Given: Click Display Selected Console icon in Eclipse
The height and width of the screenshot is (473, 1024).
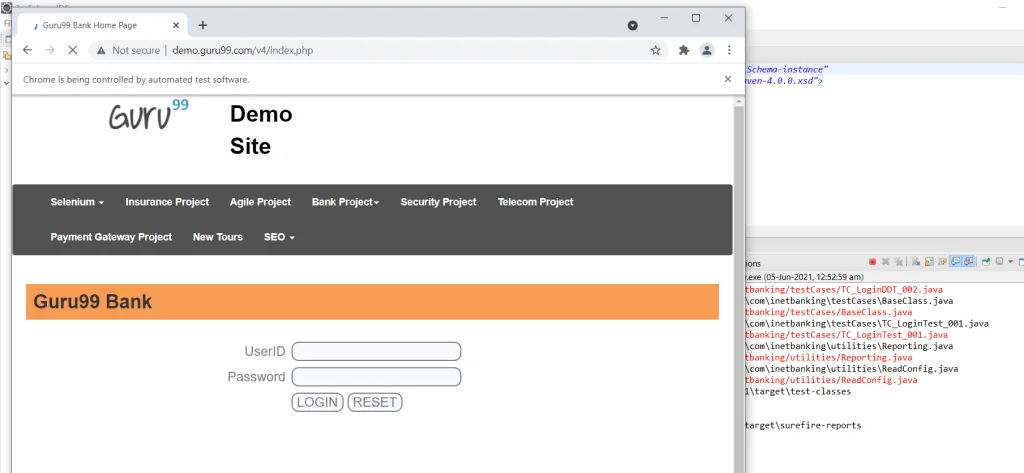Looking at the screenshot, I should pyautogui.click(x=999, y=261).
